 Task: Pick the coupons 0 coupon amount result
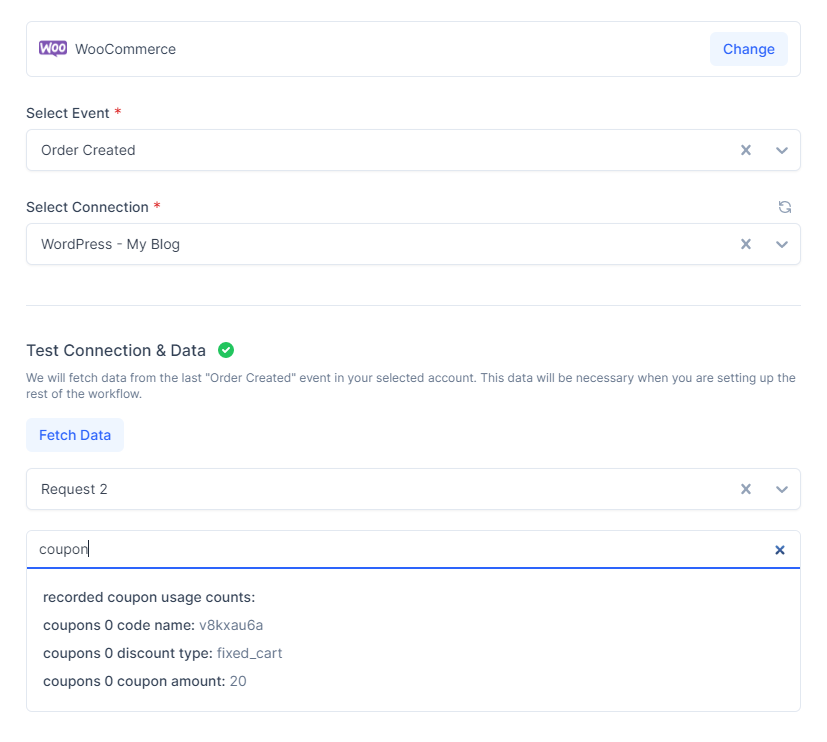[x=144, y=681]
